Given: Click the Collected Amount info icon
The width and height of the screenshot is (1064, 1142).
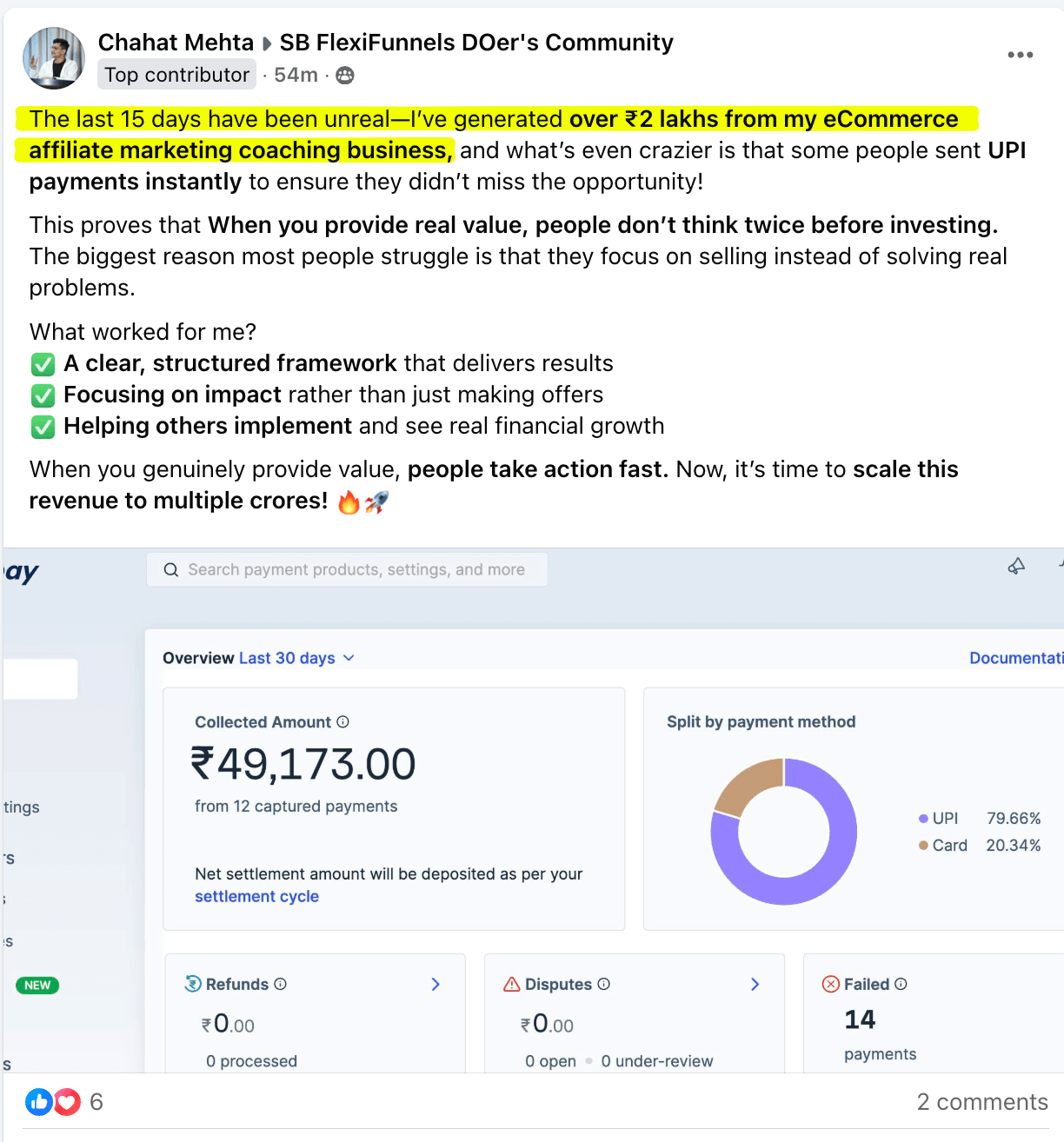Looking at the screenshot, I should point(342,721).
